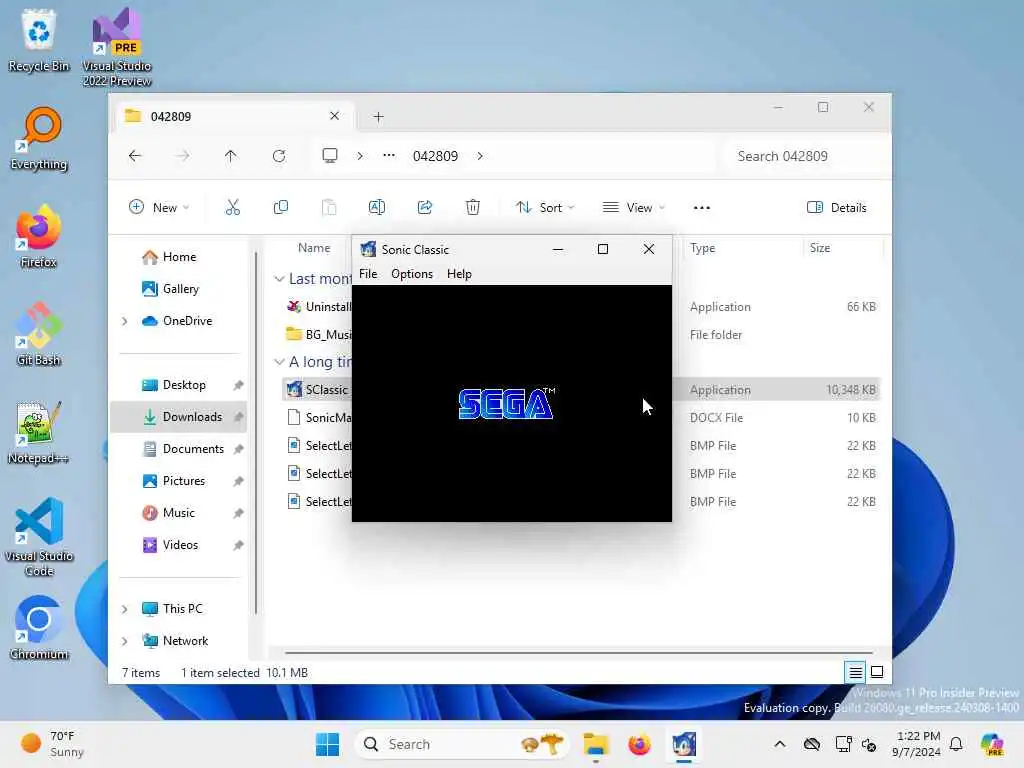1024x768 pixels.
Task: Refresh the Explorer folder view
Action: tap(279, 156)
